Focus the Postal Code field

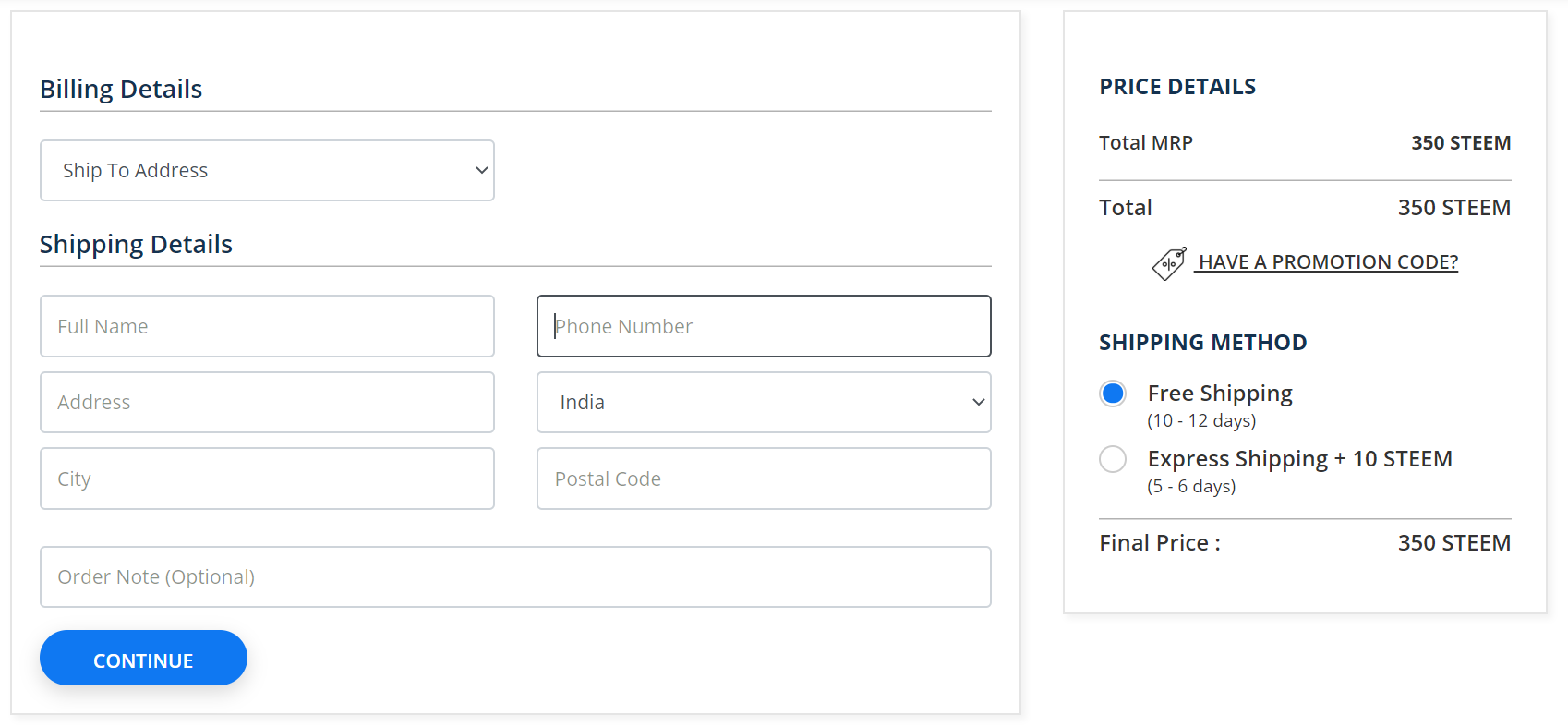click(764, 479)
